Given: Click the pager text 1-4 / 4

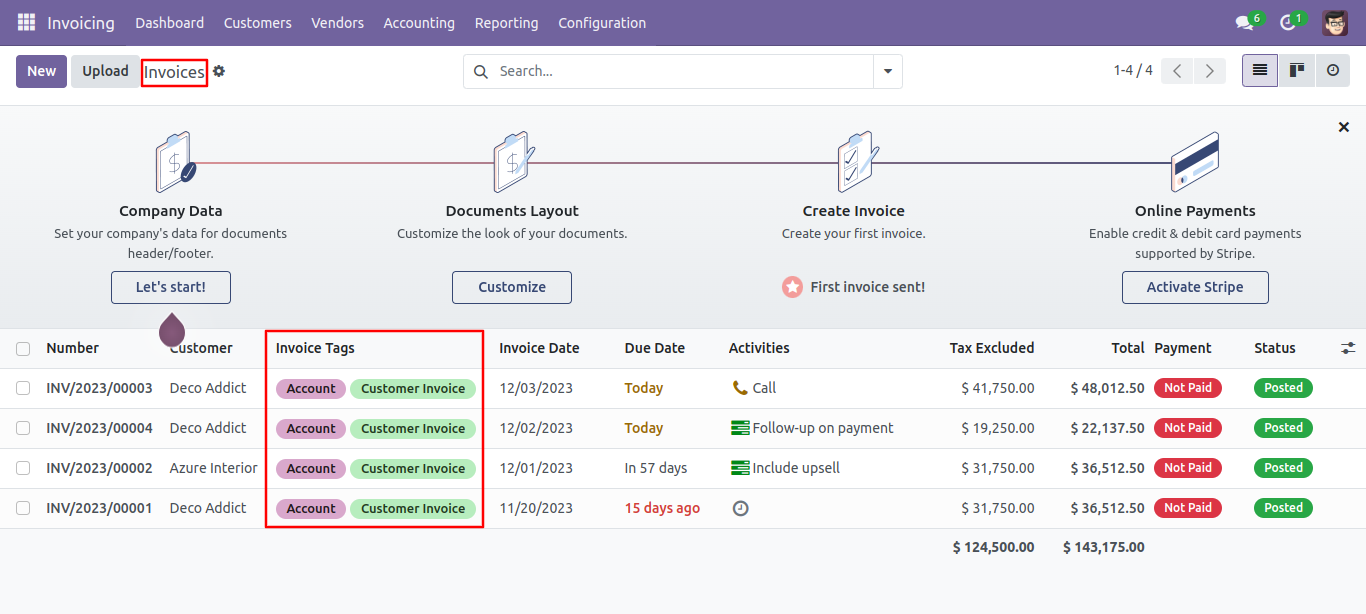Looking at the screenshot, I should point(1133,71).
